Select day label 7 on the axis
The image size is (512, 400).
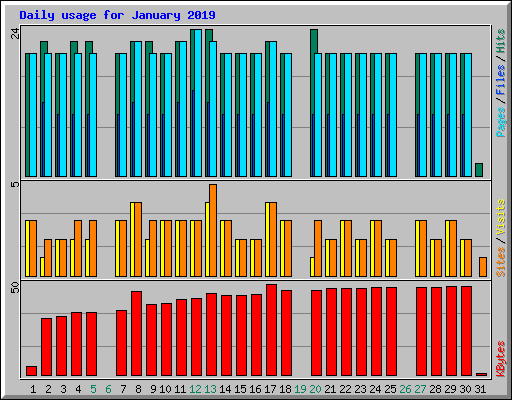[x=123, y=389]
